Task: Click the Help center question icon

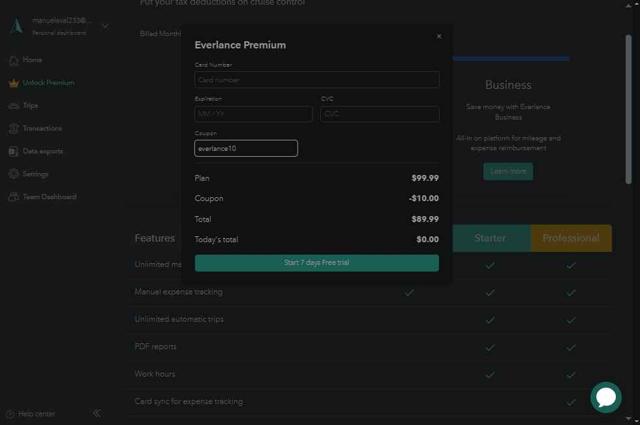Action: (11, 414)
